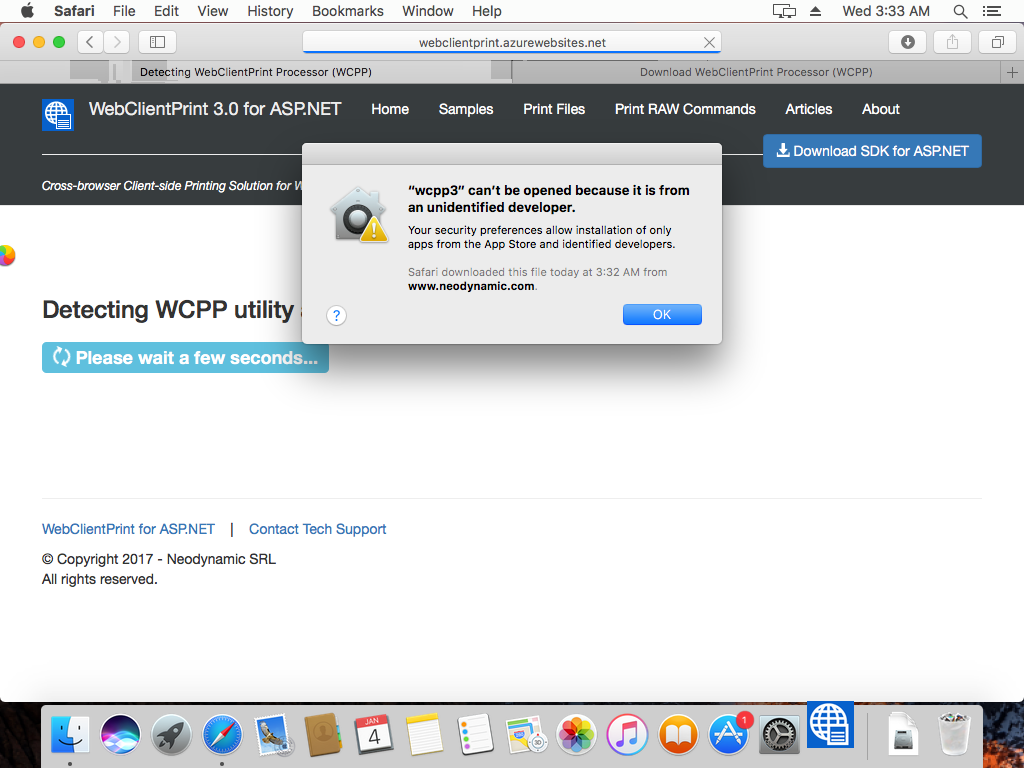
Task: Open System Preferences gear in Dock
Action: click(779, 735)
